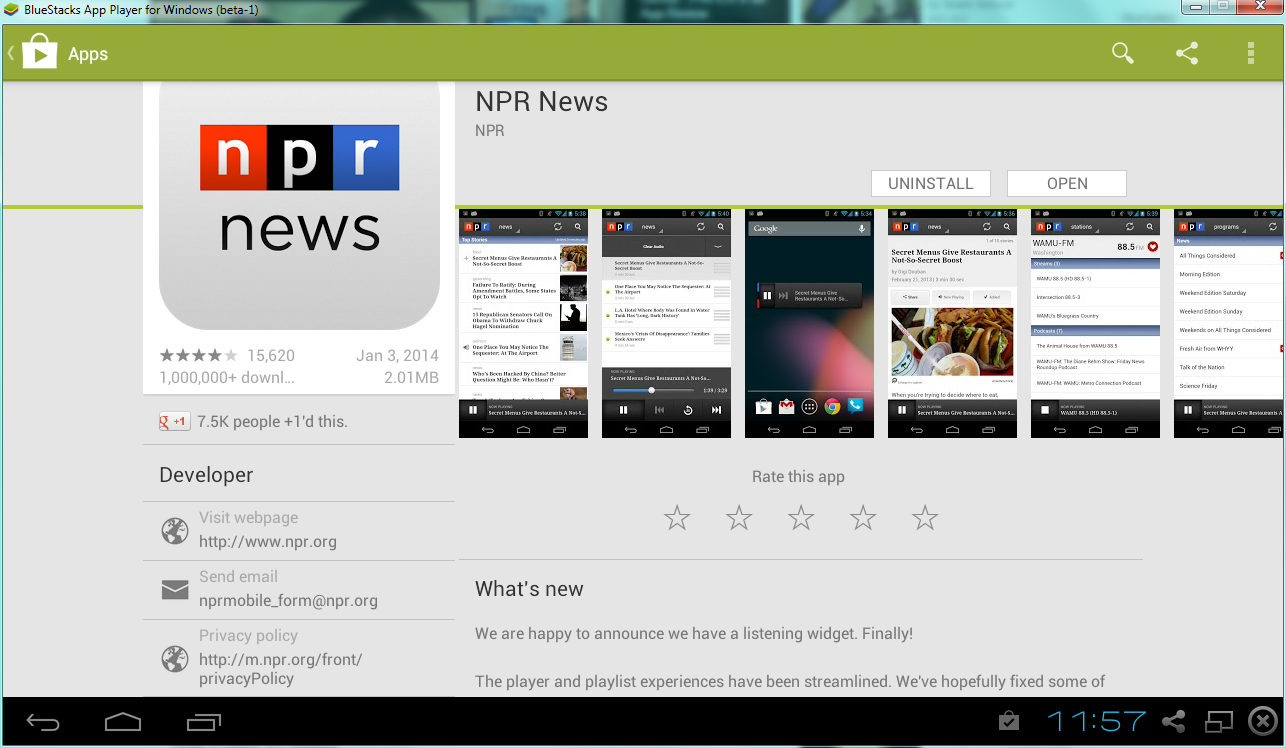Rate the app two stars
Viewport: 1286px width, 748px height.
coord(739,518)
